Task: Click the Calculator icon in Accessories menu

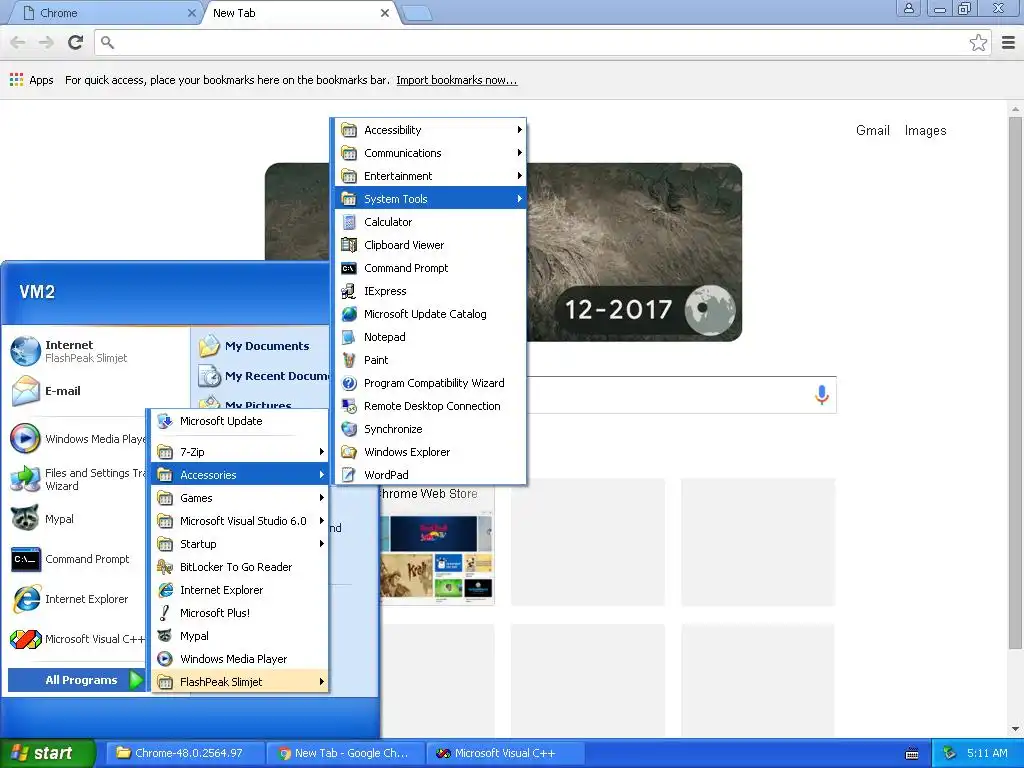Action: [349, 222]
